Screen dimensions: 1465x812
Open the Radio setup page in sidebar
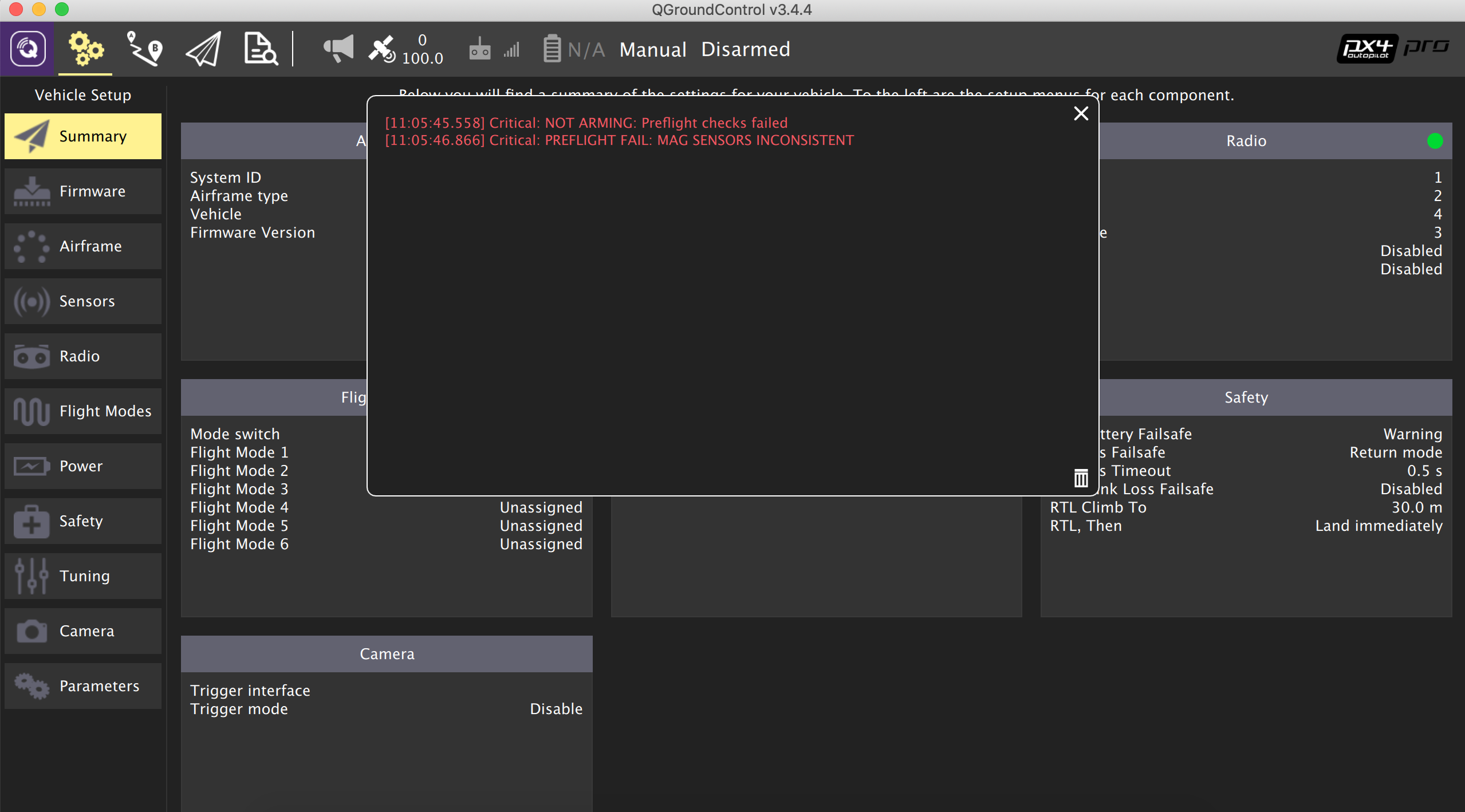(x=83, y=356)
